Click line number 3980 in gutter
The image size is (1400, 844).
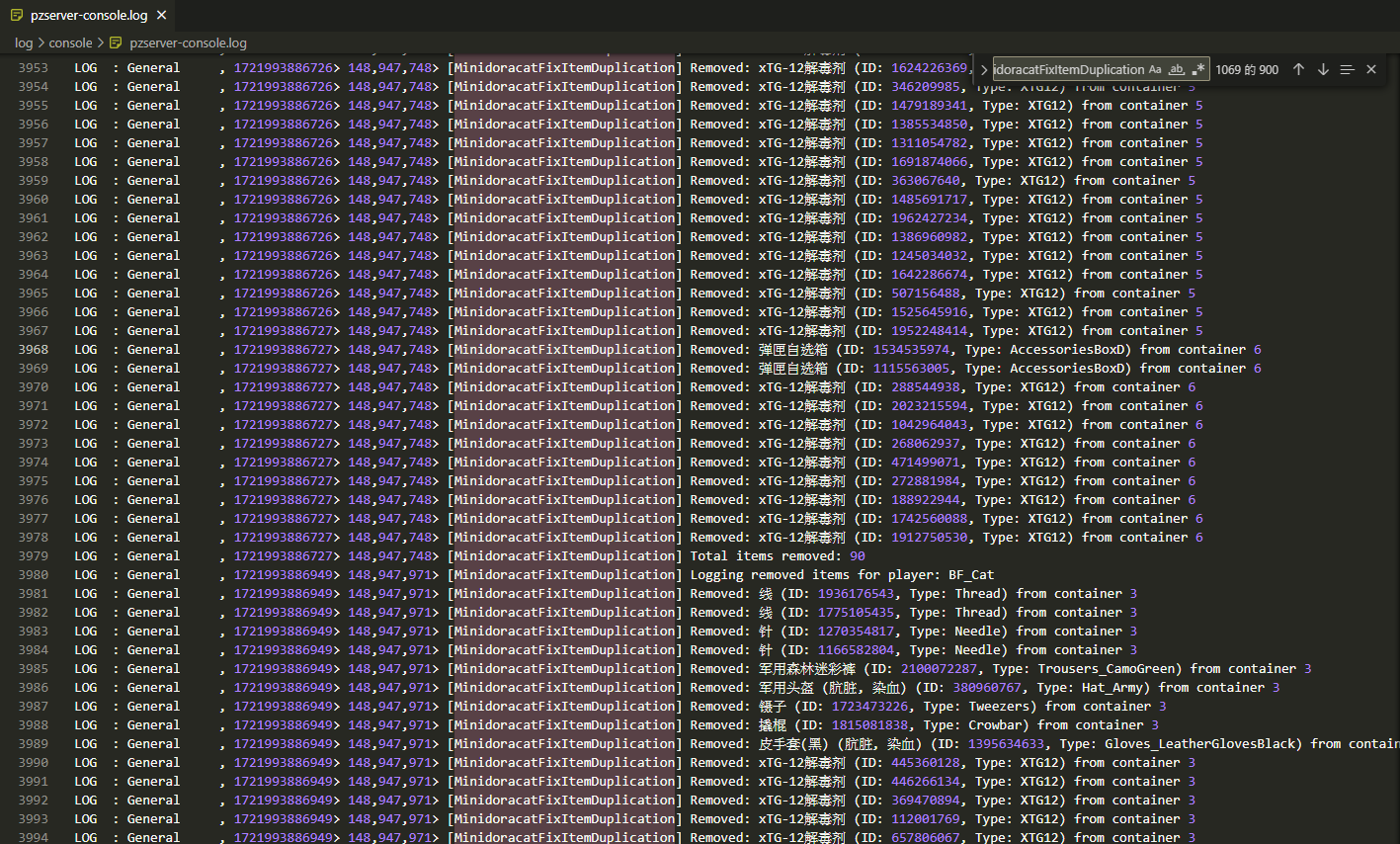(33, 575)
